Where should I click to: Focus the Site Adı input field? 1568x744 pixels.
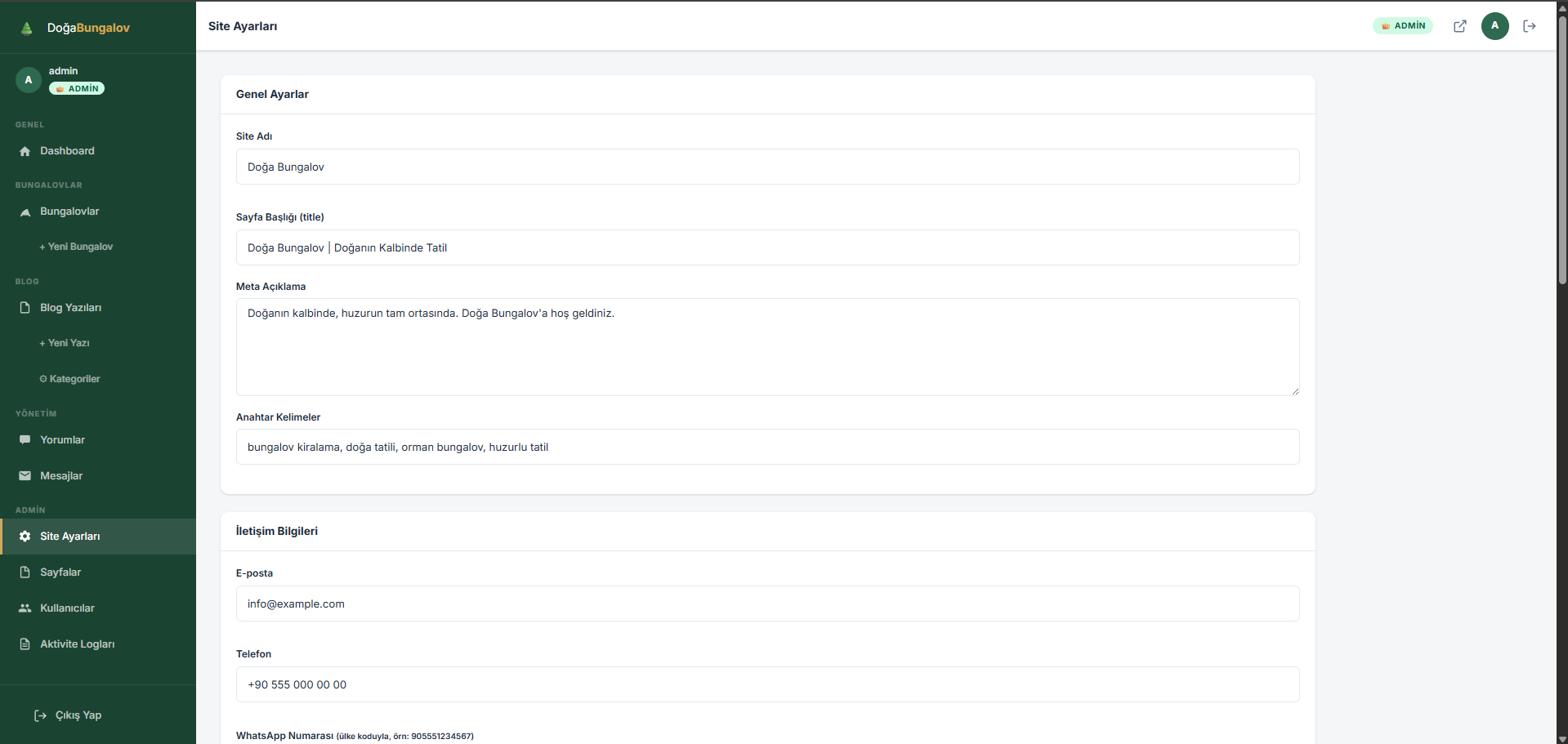point(767,167)
